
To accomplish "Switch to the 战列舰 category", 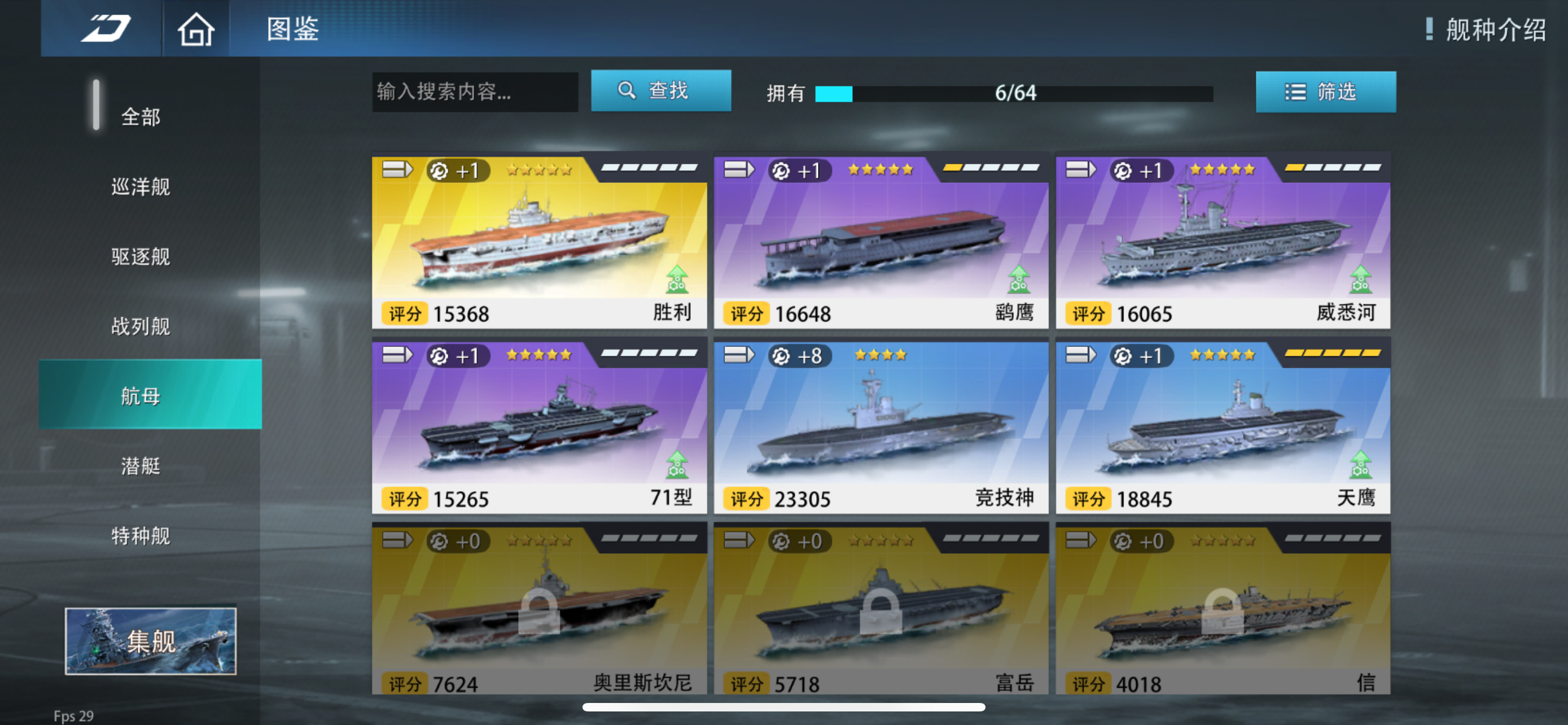I will click(x=141, y=326).
